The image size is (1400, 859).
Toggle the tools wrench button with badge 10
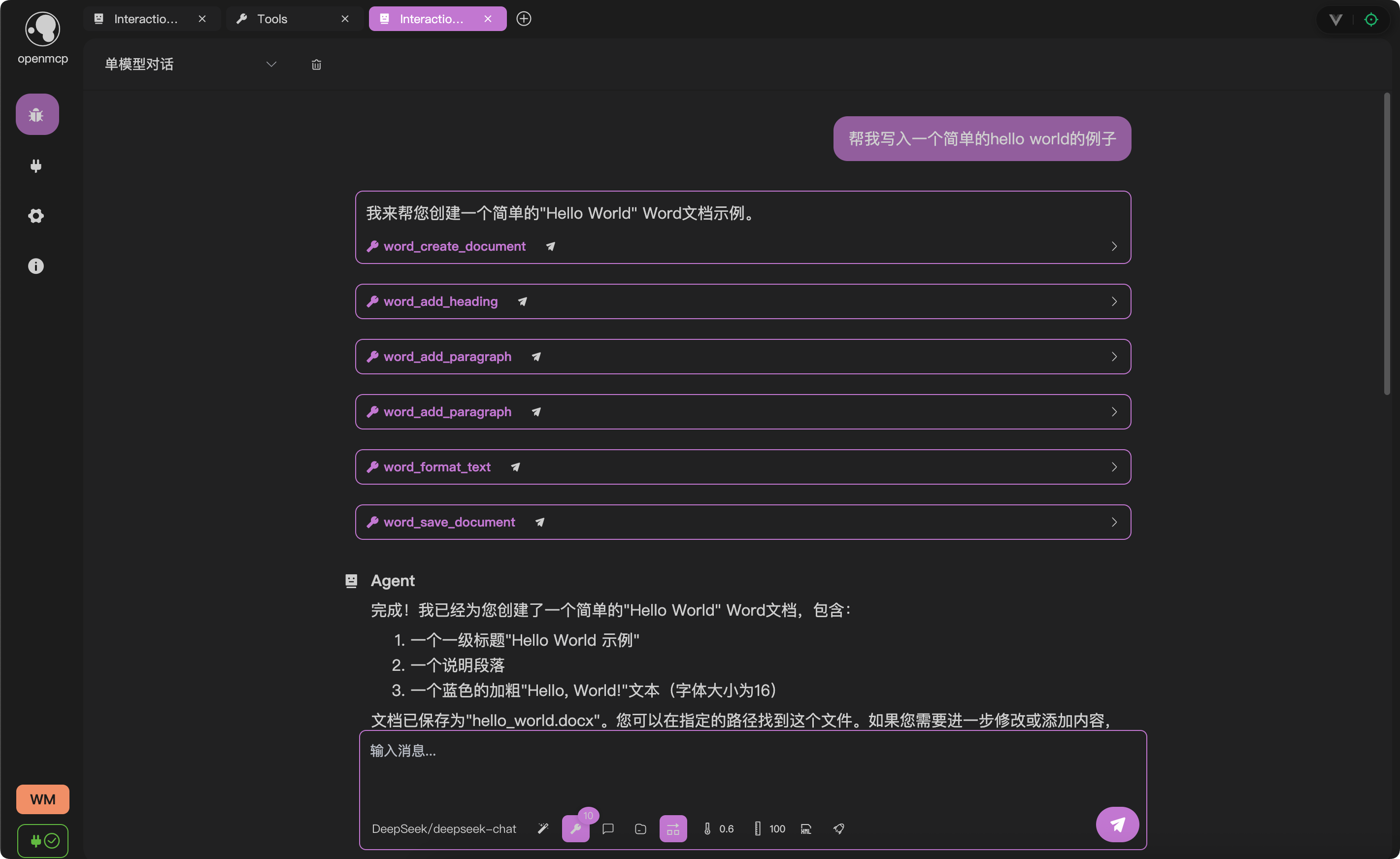coord(575,828)
